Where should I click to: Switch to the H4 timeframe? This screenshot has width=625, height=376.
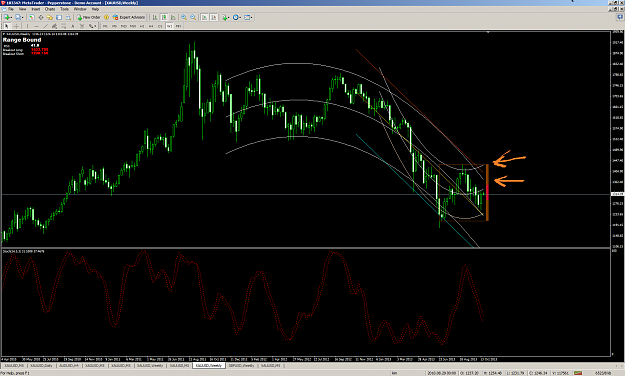pos(151,26)
